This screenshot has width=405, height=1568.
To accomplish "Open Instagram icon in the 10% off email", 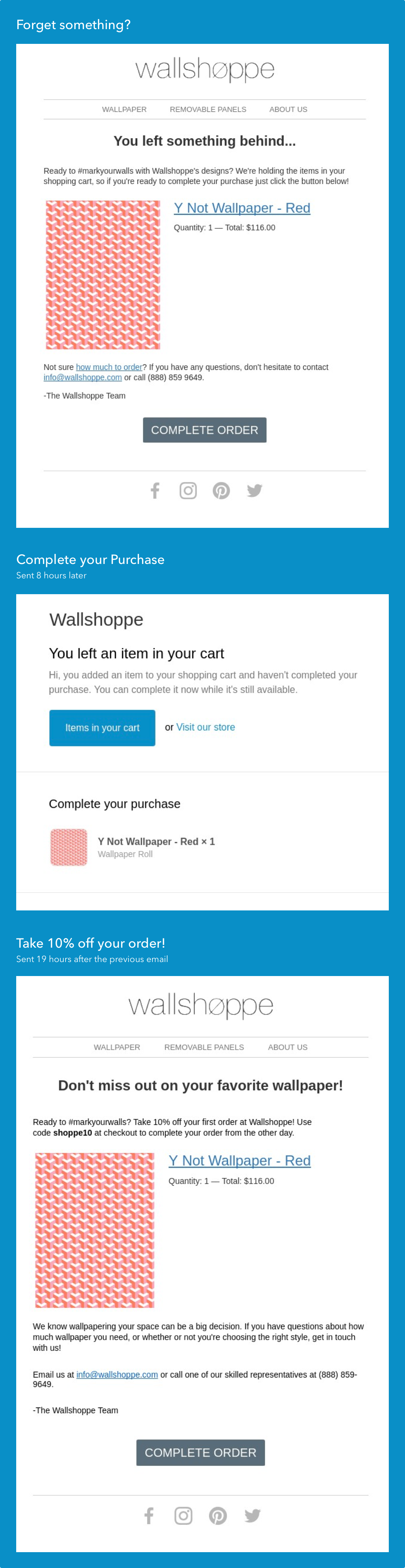I will coord(183,1516).
